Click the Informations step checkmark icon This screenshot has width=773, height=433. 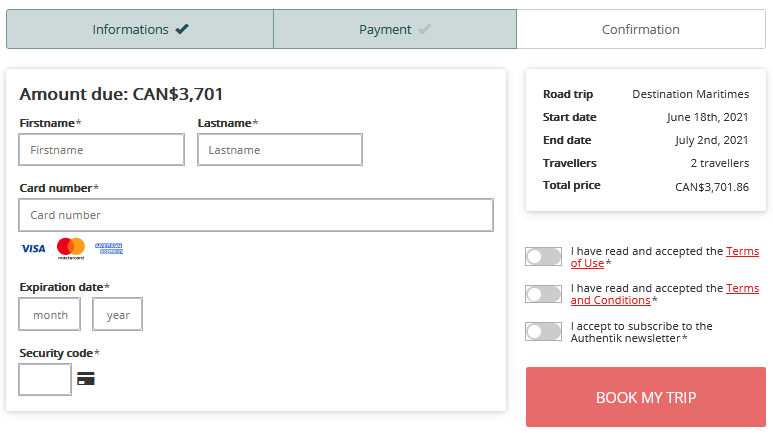click(x=182, y=29)
